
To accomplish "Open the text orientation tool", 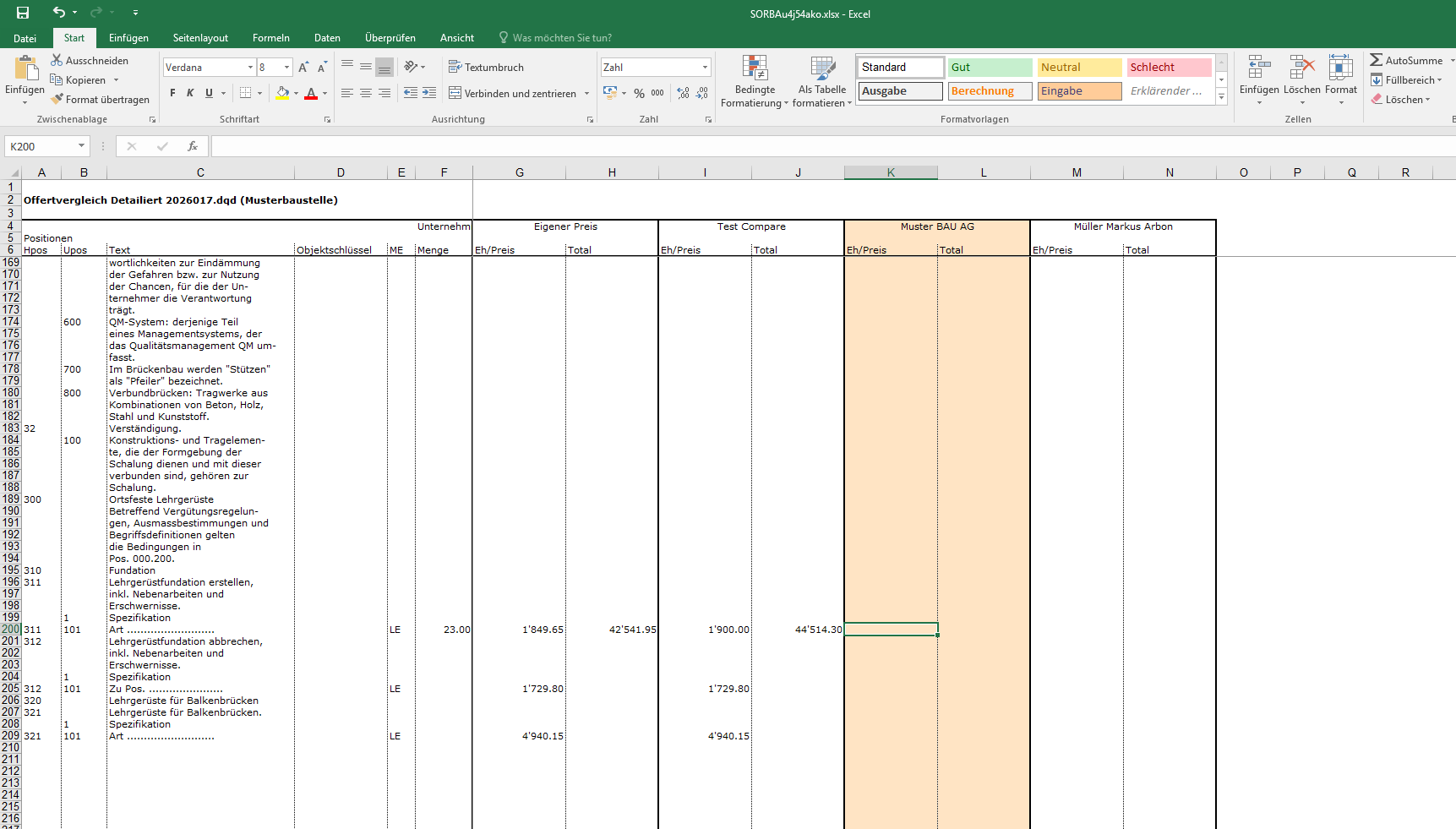I will click(x=411, y=67).
